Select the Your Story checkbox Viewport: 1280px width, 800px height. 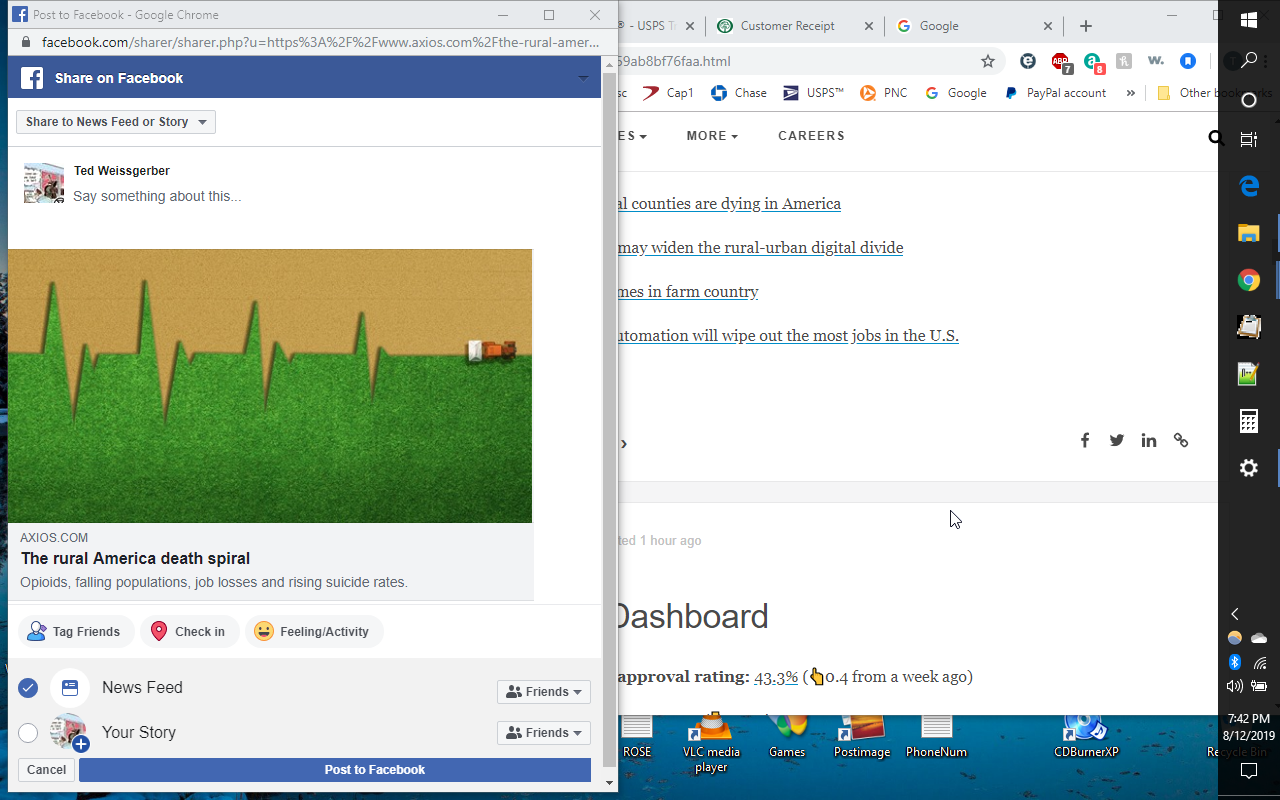pos(28,733)
